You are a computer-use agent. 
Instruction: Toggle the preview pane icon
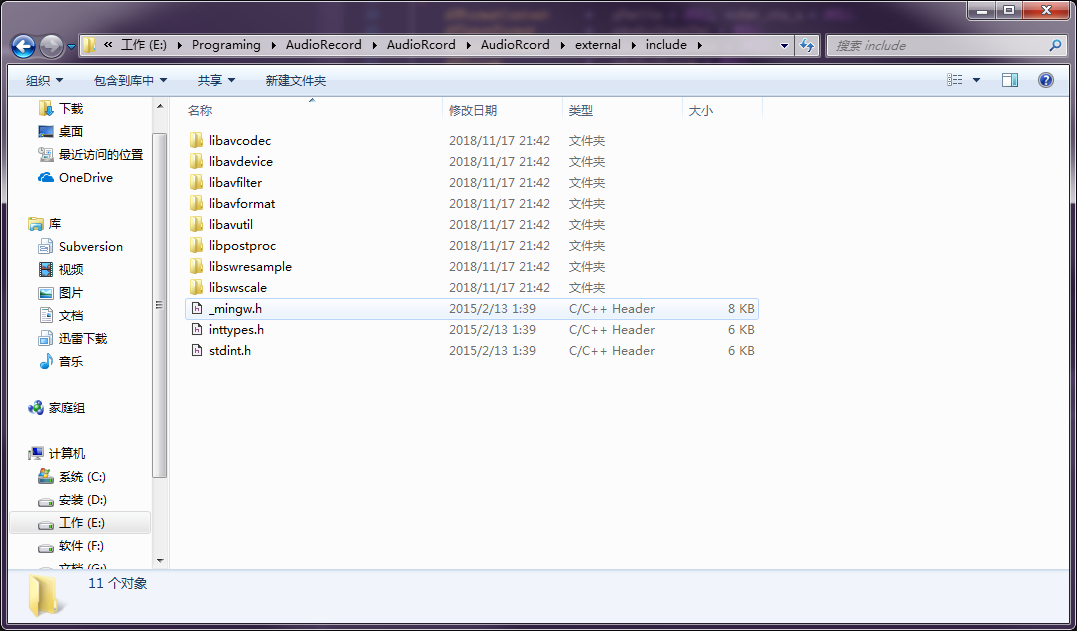coord(1010,80)
